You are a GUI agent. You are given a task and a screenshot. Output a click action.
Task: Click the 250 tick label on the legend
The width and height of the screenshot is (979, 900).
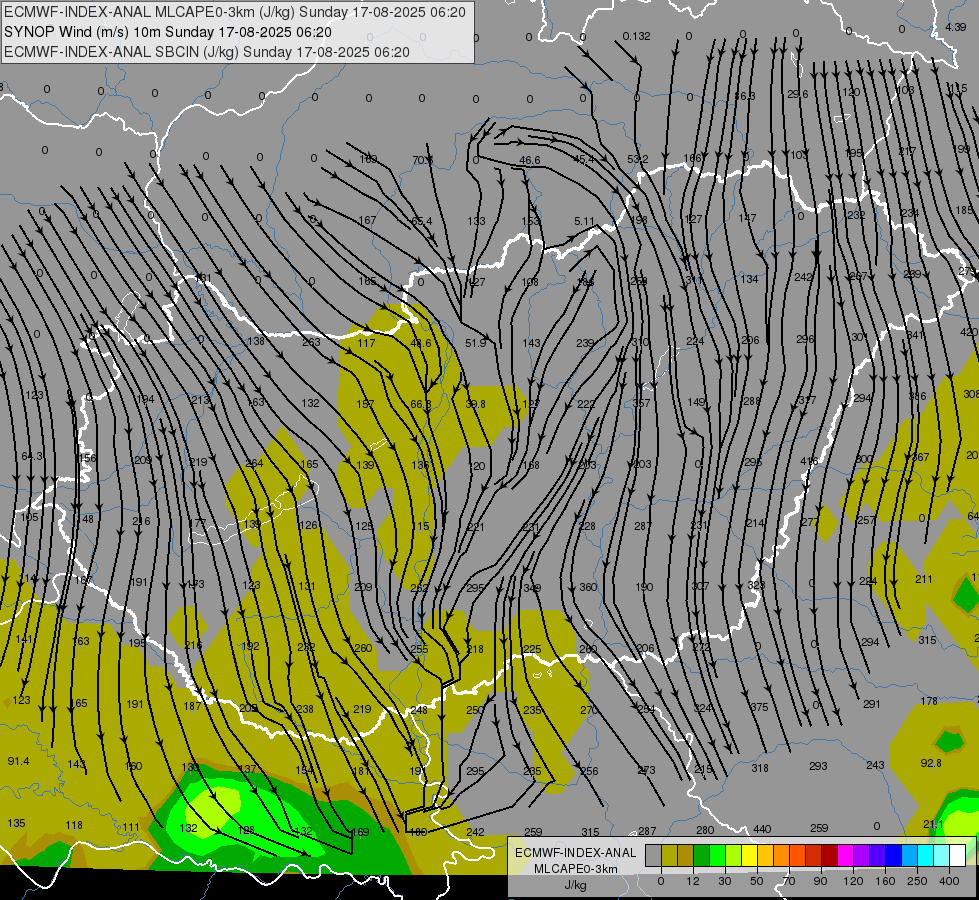point(917,881)
